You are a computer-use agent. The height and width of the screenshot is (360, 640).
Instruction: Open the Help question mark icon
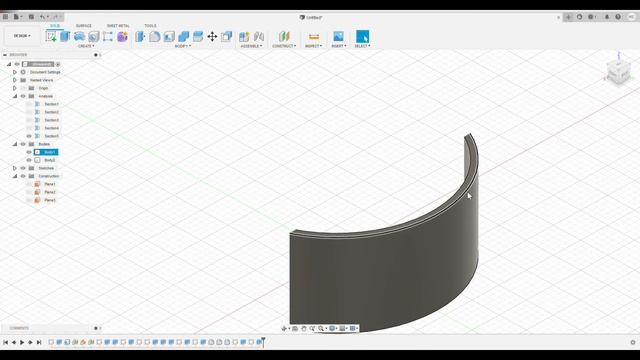618,17
